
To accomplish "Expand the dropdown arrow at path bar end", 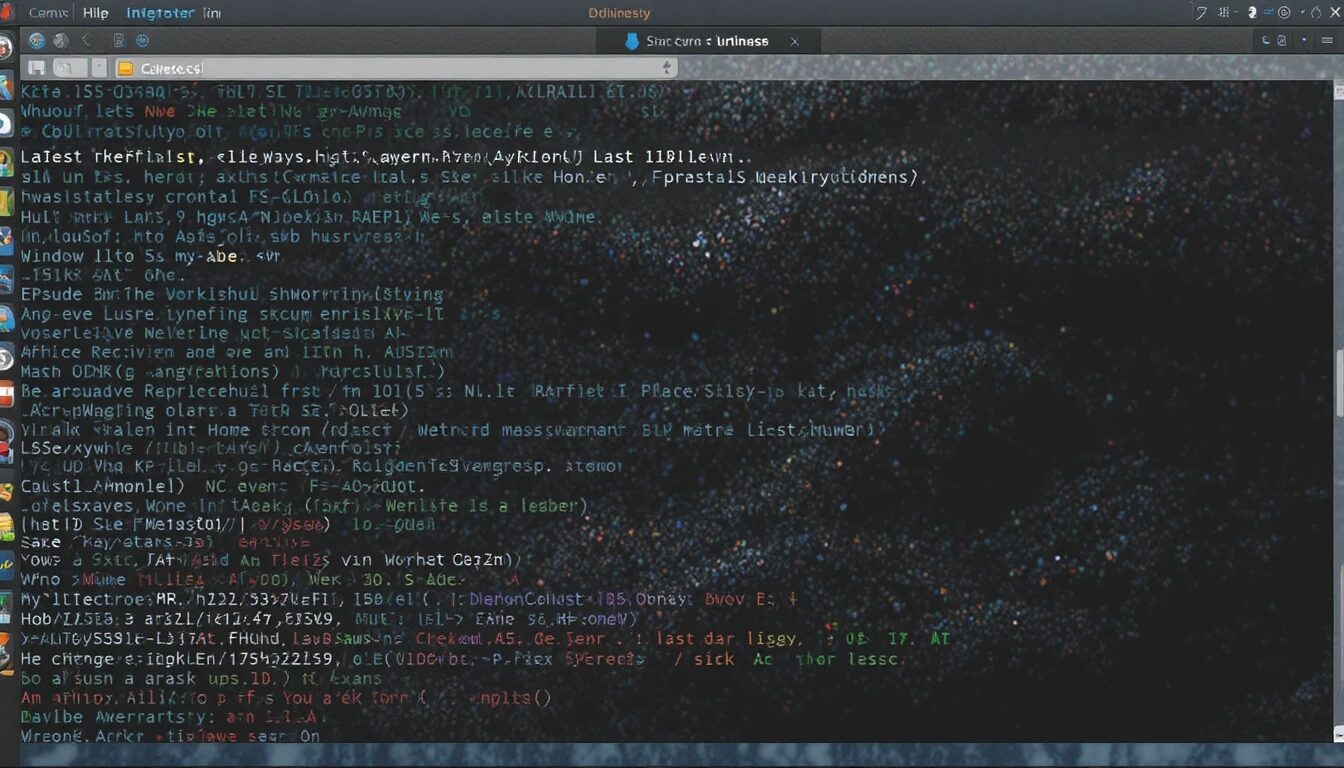I will click(667, 68).
